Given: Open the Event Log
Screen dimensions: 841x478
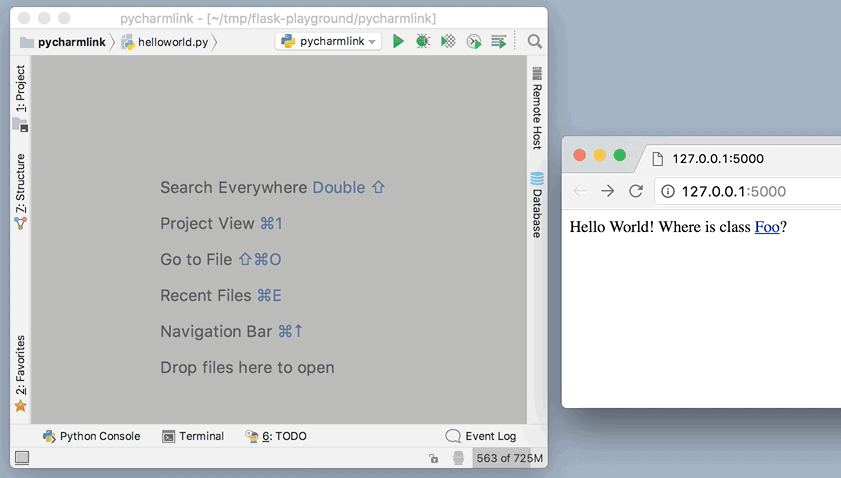Looking at the screenshot, I should click(481, 436).
